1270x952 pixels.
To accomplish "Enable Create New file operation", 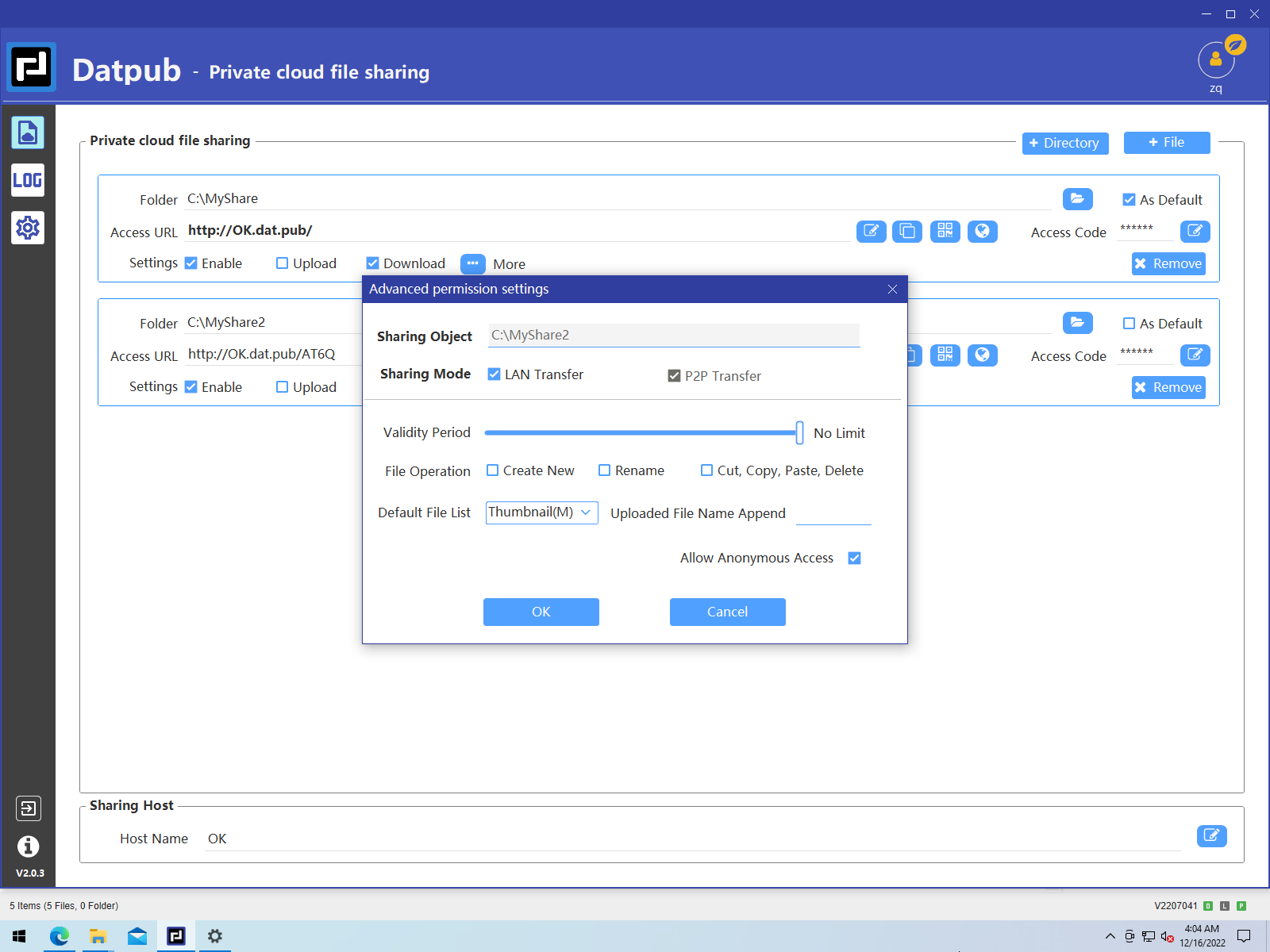I will pyautogui.click(x=493, y=470).
